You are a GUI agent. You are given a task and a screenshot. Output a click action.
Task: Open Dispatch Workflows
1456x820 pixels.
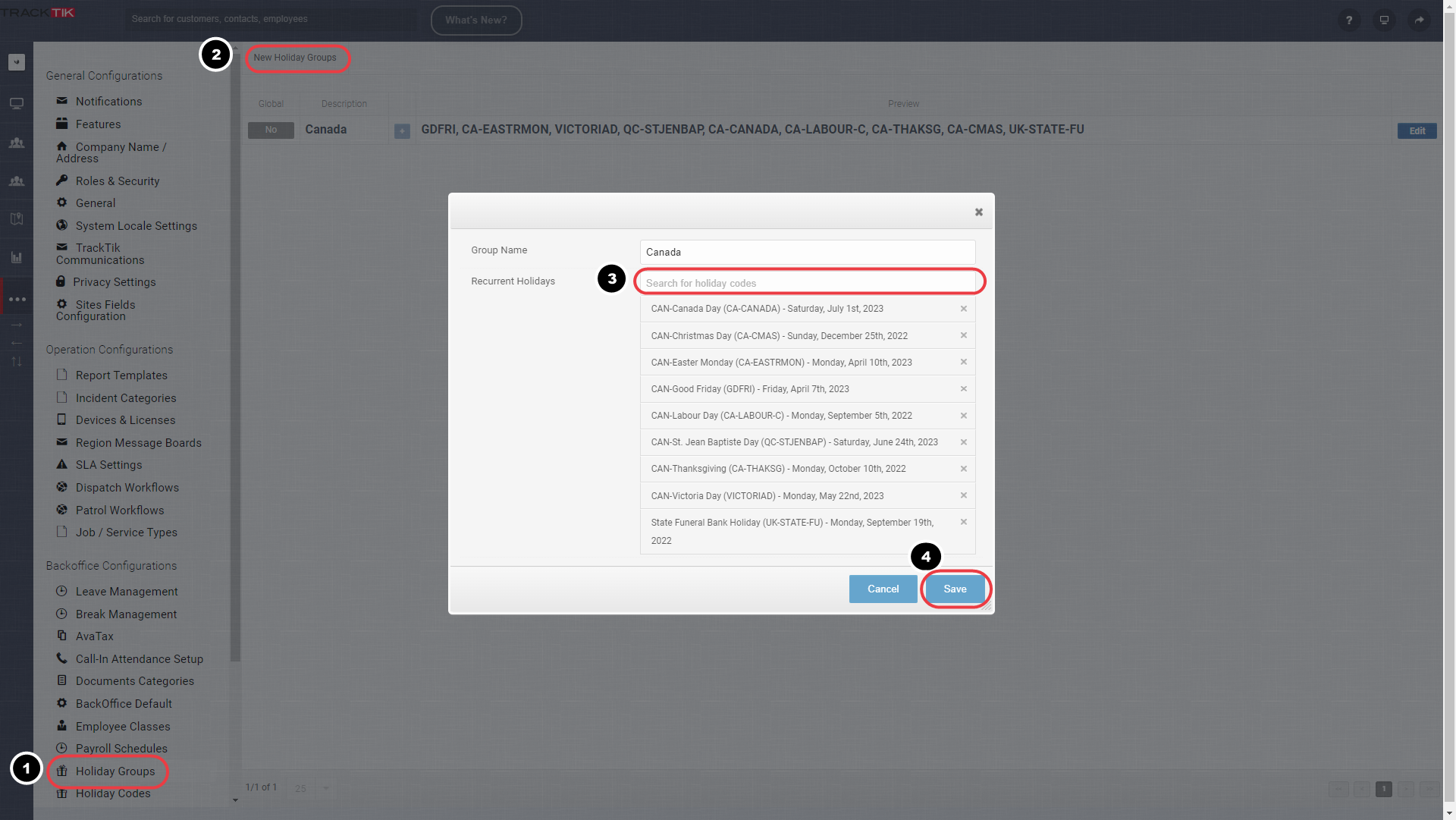tap(127, 488)
